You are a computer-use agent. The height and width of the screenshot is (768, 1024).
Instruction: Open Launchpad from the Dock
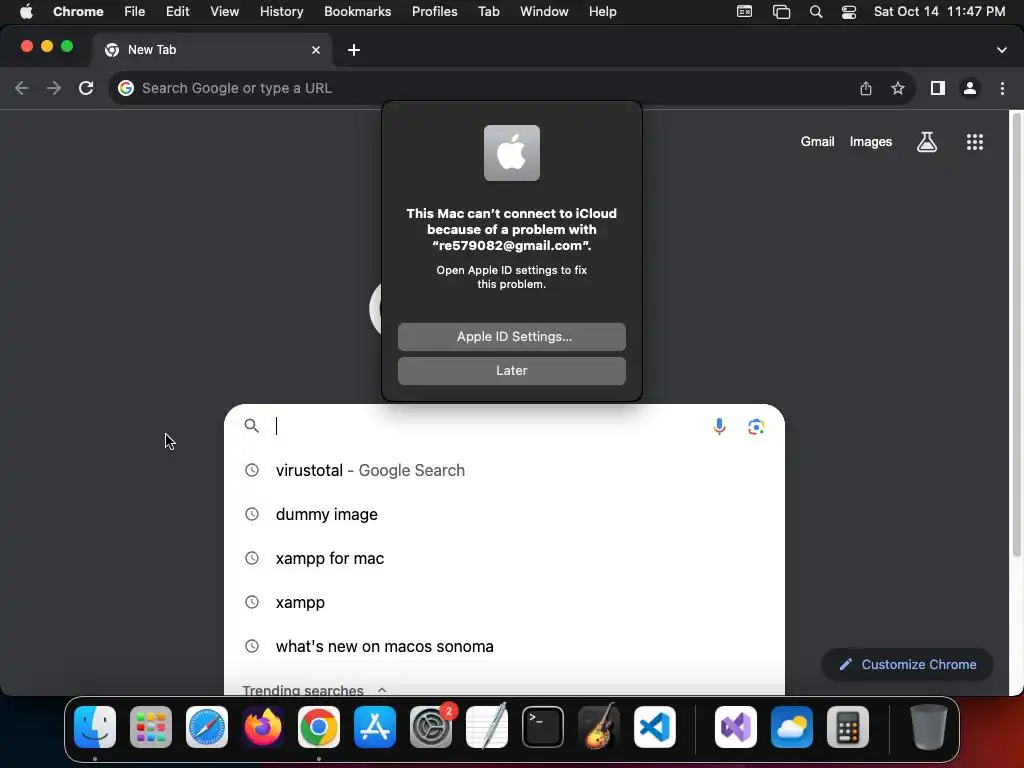coord(151,727)
